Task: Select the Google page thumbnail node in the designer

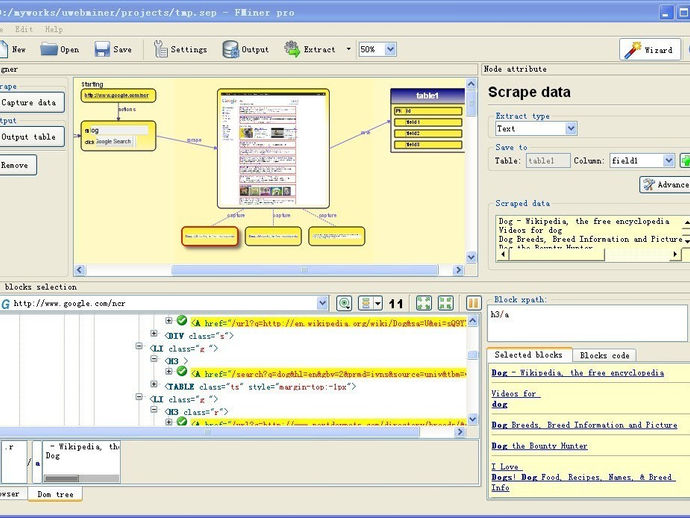Action: coord(273,148)
